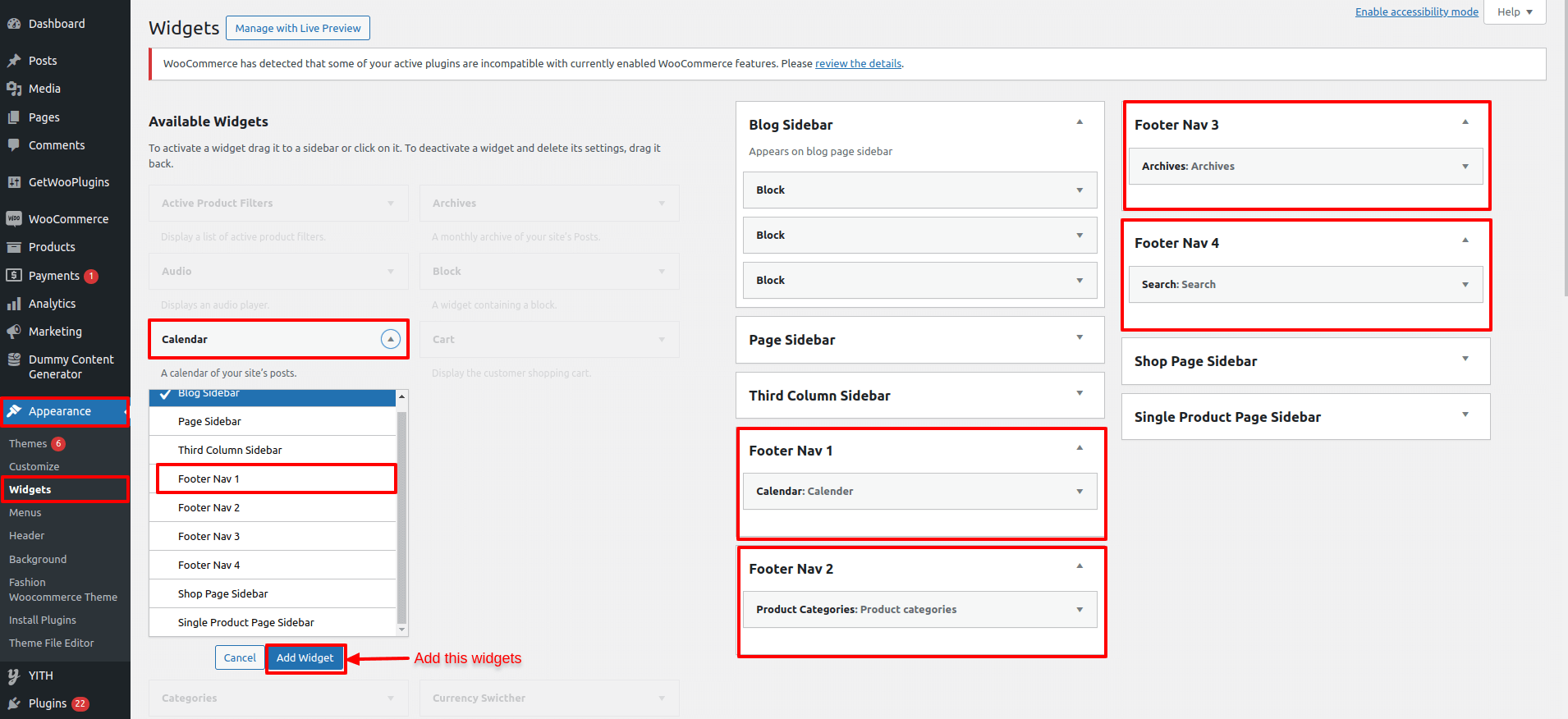Click the Comments speech bubble icon
Image resolution: width=1568 pixels, height=719 pixels.
[x=14, y=145]
